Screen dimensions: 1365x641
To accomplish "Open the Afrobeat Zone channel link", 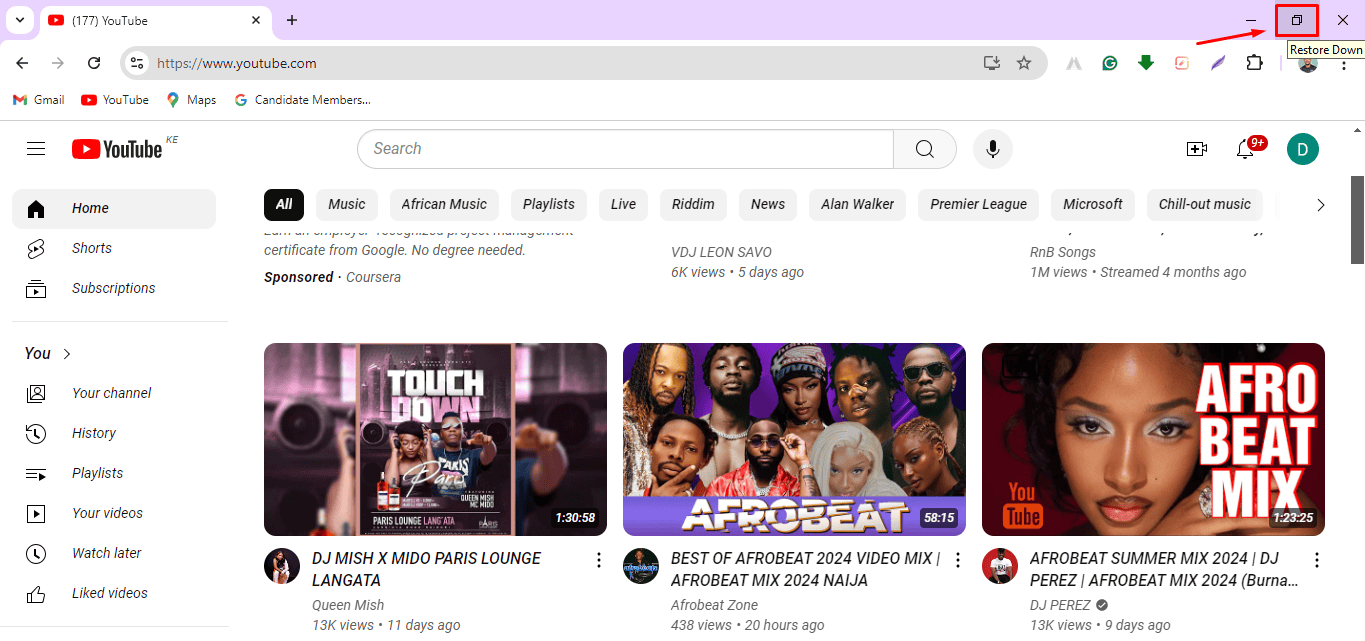I will point(714,605).
